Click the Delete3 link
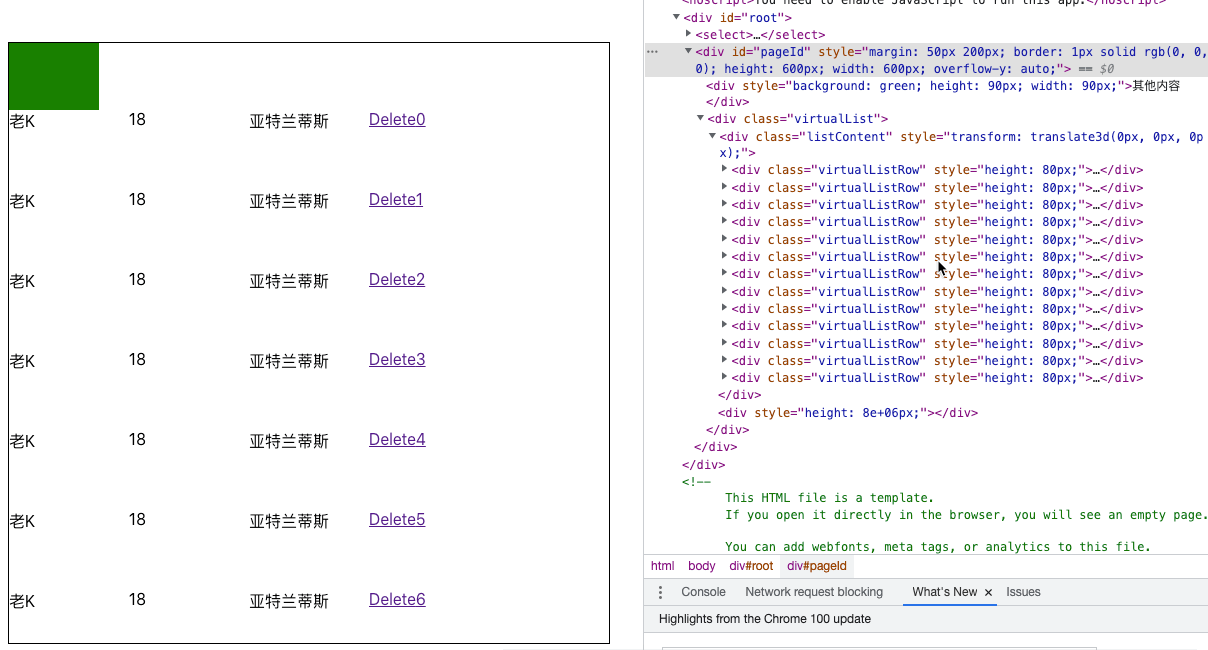1208x650 pixels. [397, 360]
